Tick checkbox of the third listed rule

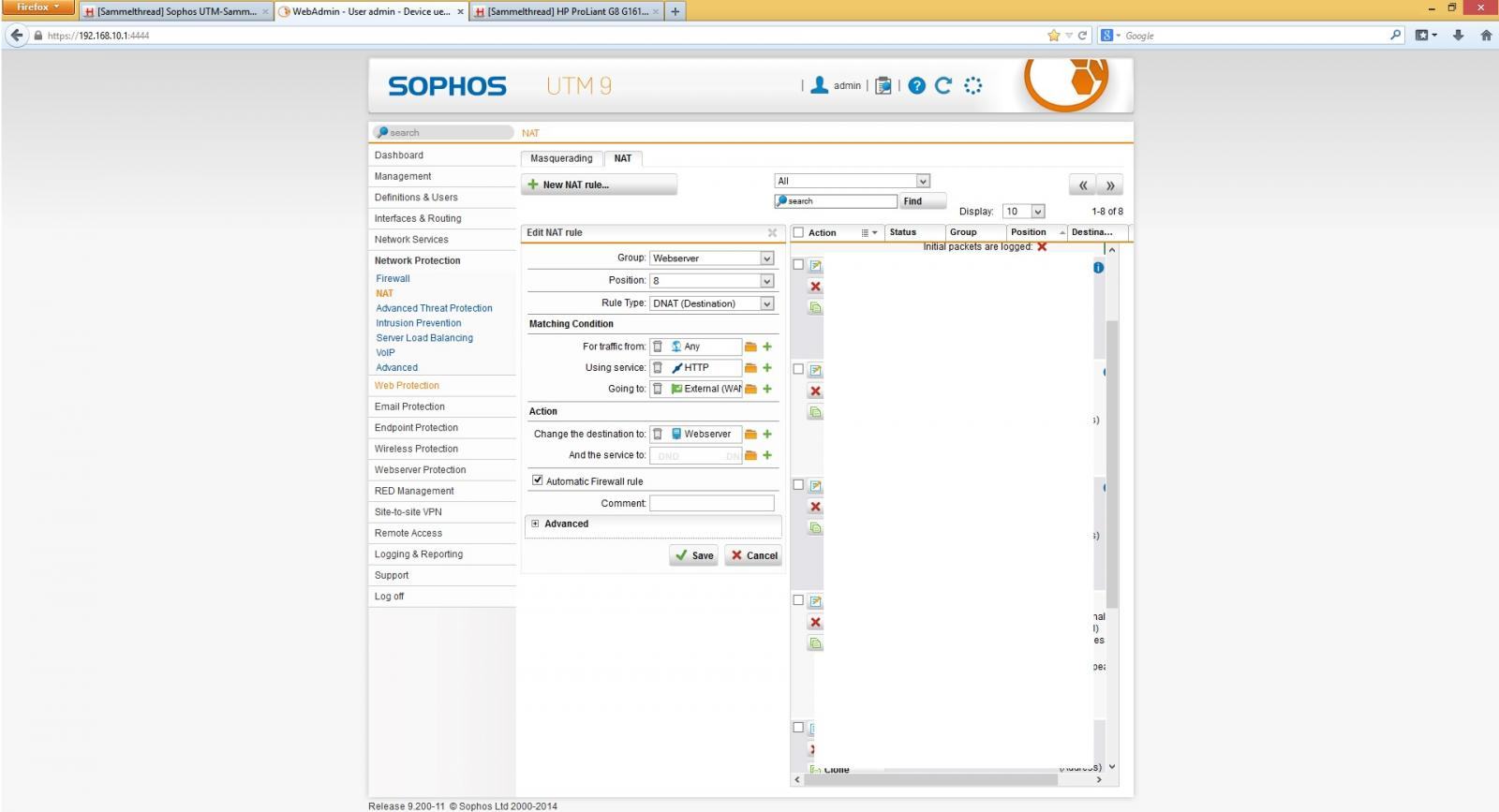tap(798, 484)
